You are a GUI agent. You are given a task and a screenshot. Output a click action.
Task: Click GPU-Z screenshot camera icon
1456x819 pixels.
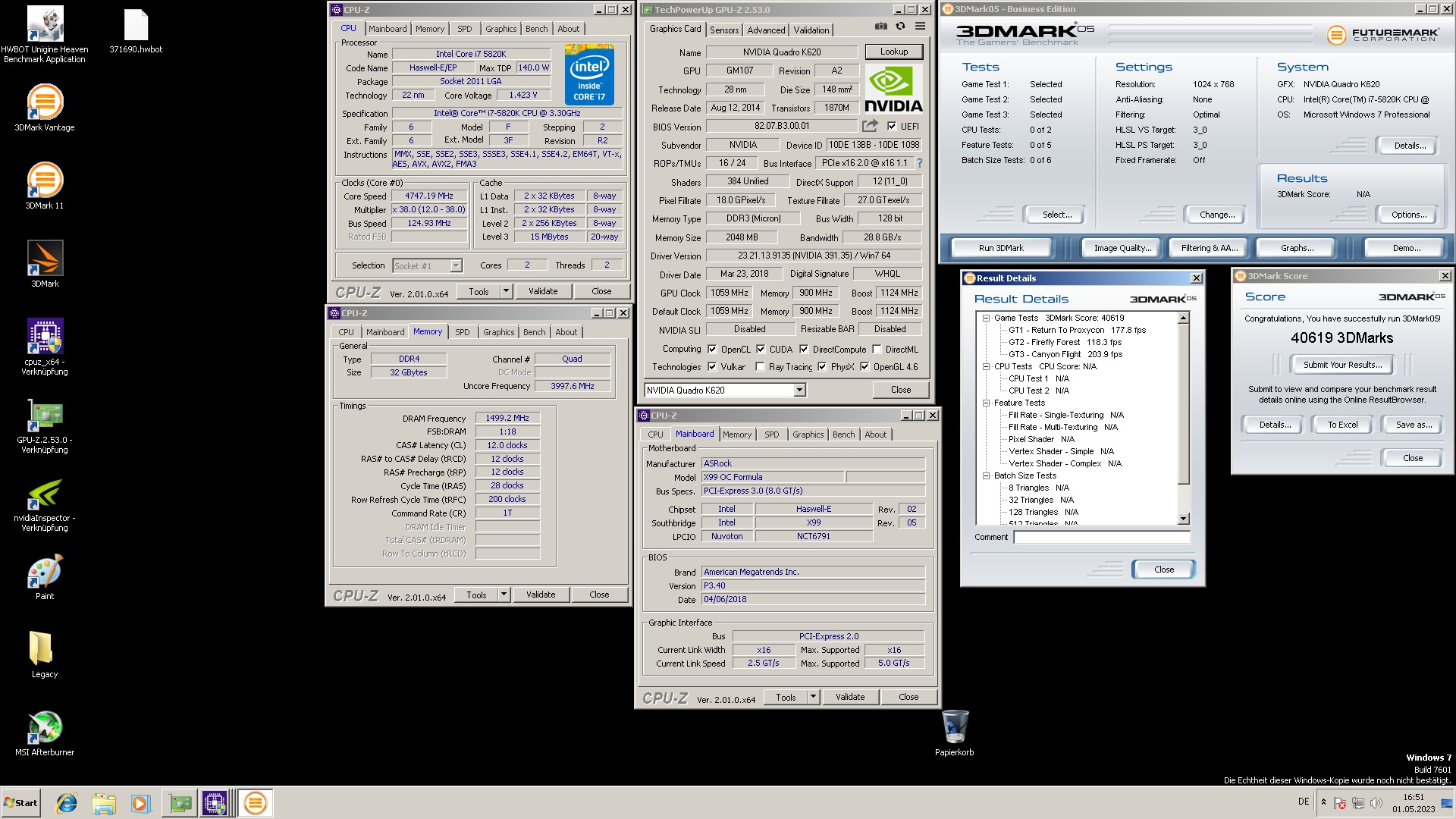pyautogui.click(x=880, y=27)
